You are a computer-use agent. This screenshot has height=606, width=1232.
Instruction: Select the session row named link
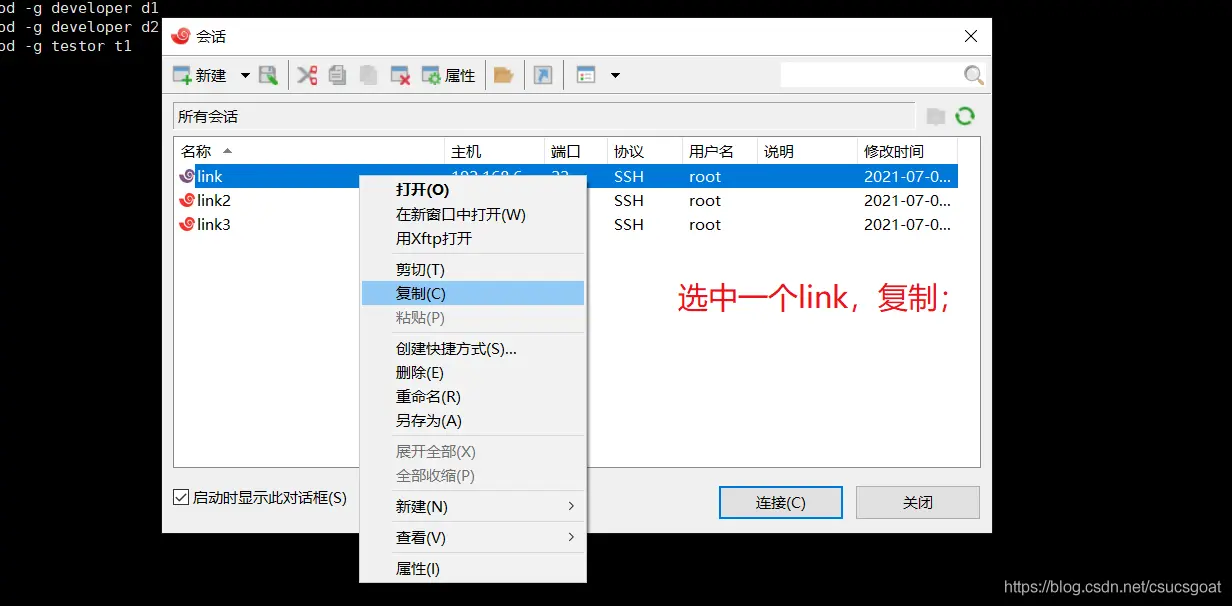567,176
